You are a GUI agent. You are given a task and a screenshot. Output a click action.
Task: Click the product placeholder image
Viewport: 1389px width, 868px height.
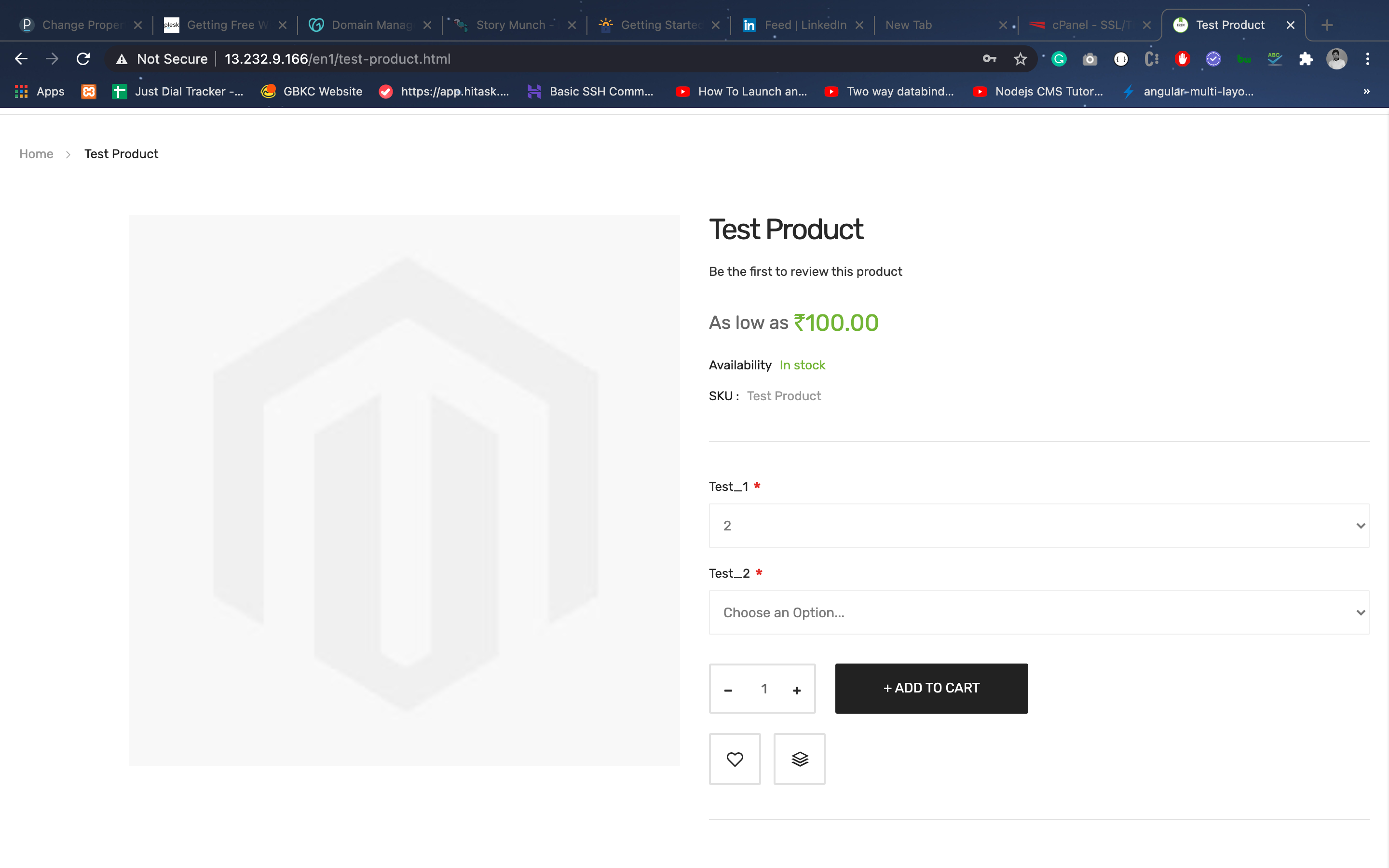[x=404, y=489]
